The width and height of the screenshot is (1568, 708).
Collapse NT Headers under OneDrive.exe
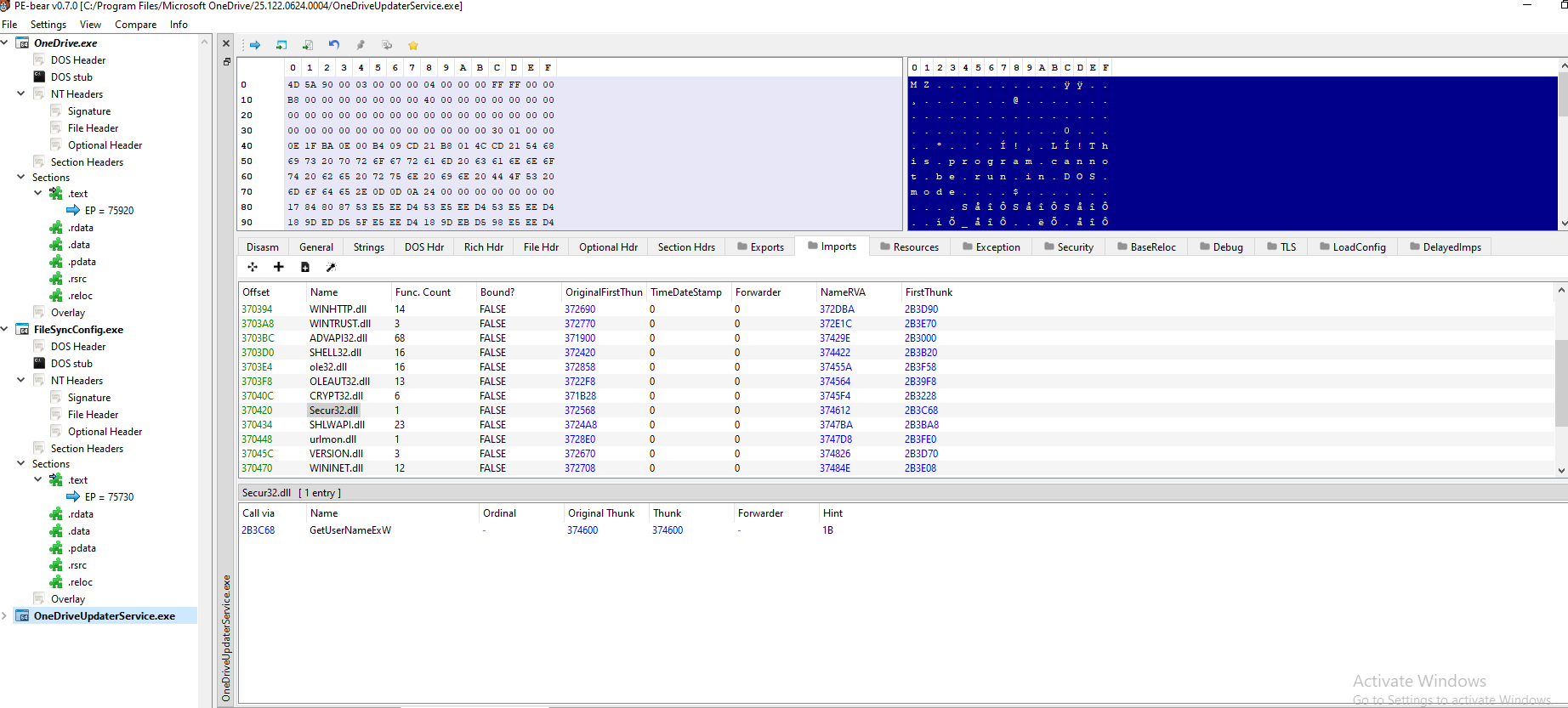pos(21,93)
